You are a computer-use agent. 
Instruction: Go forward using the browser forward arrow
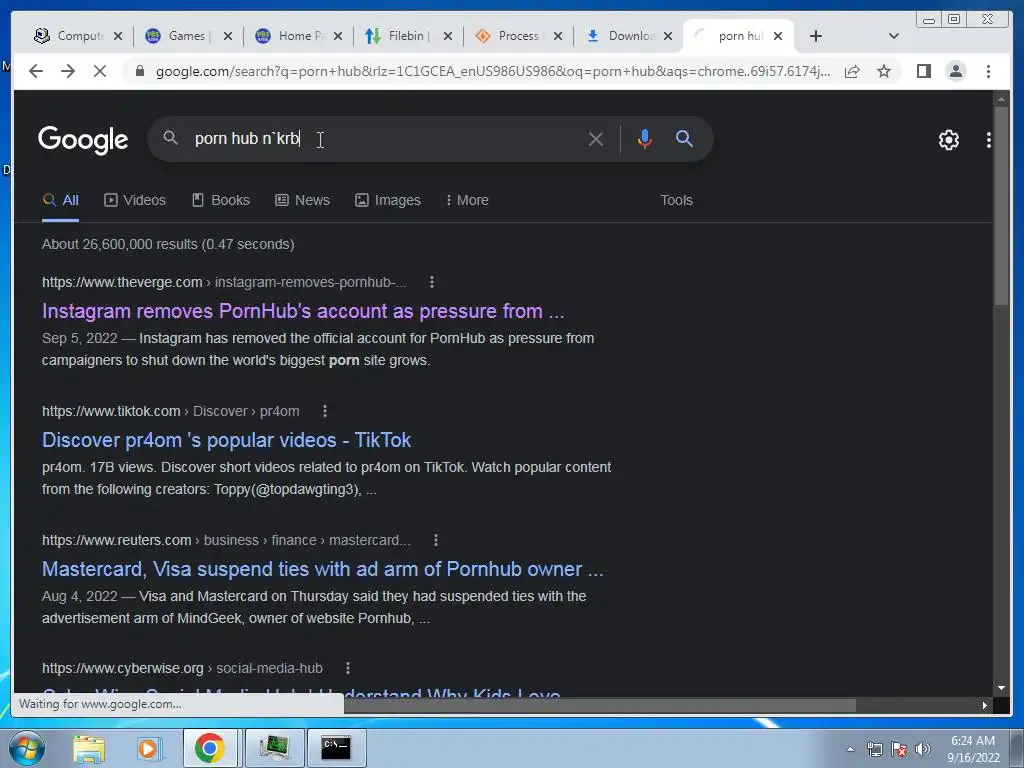pos(68,71)
